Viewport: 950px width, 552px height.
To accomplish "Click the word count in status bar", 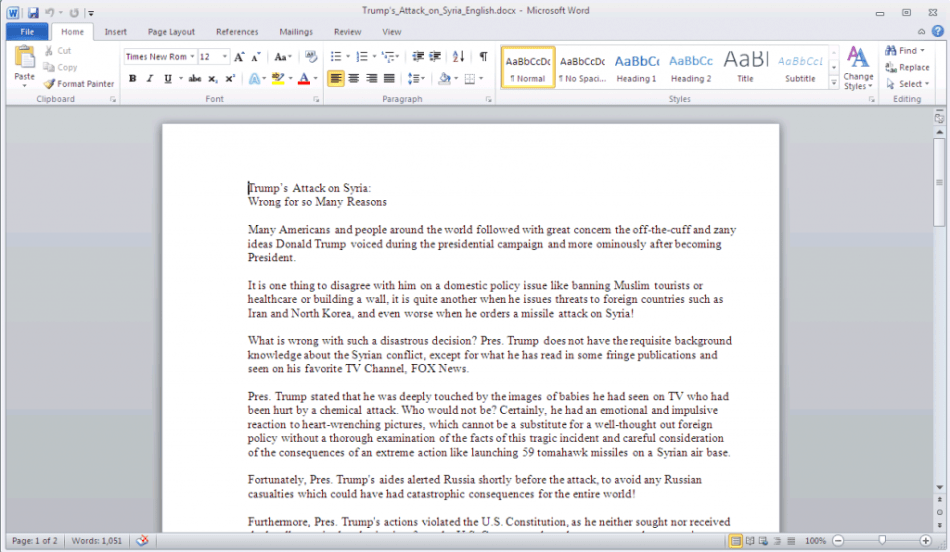I will (x=98, y=541).
